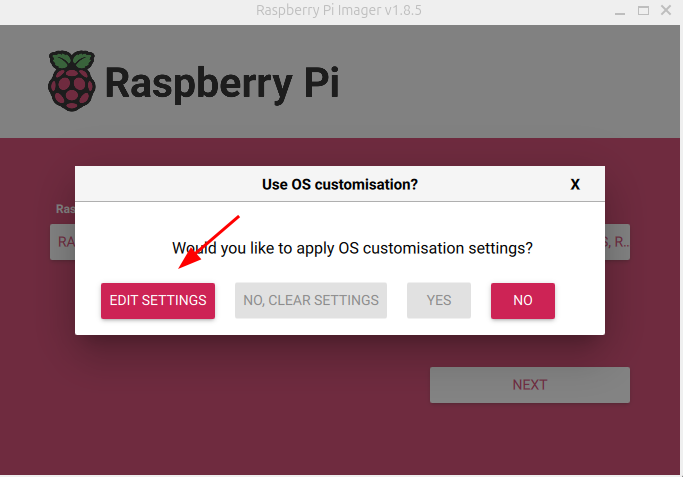The width and height of the screenshot is (683, 477).
Task: Maximize the Raspberry Pi Imager window
Action: pos(643,10)
